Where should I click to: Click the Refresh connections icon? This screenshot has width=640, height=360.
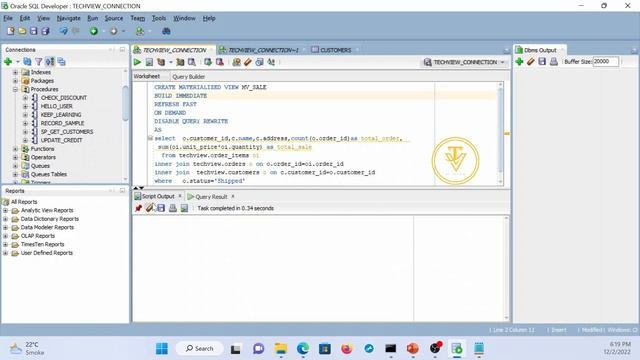27,62
